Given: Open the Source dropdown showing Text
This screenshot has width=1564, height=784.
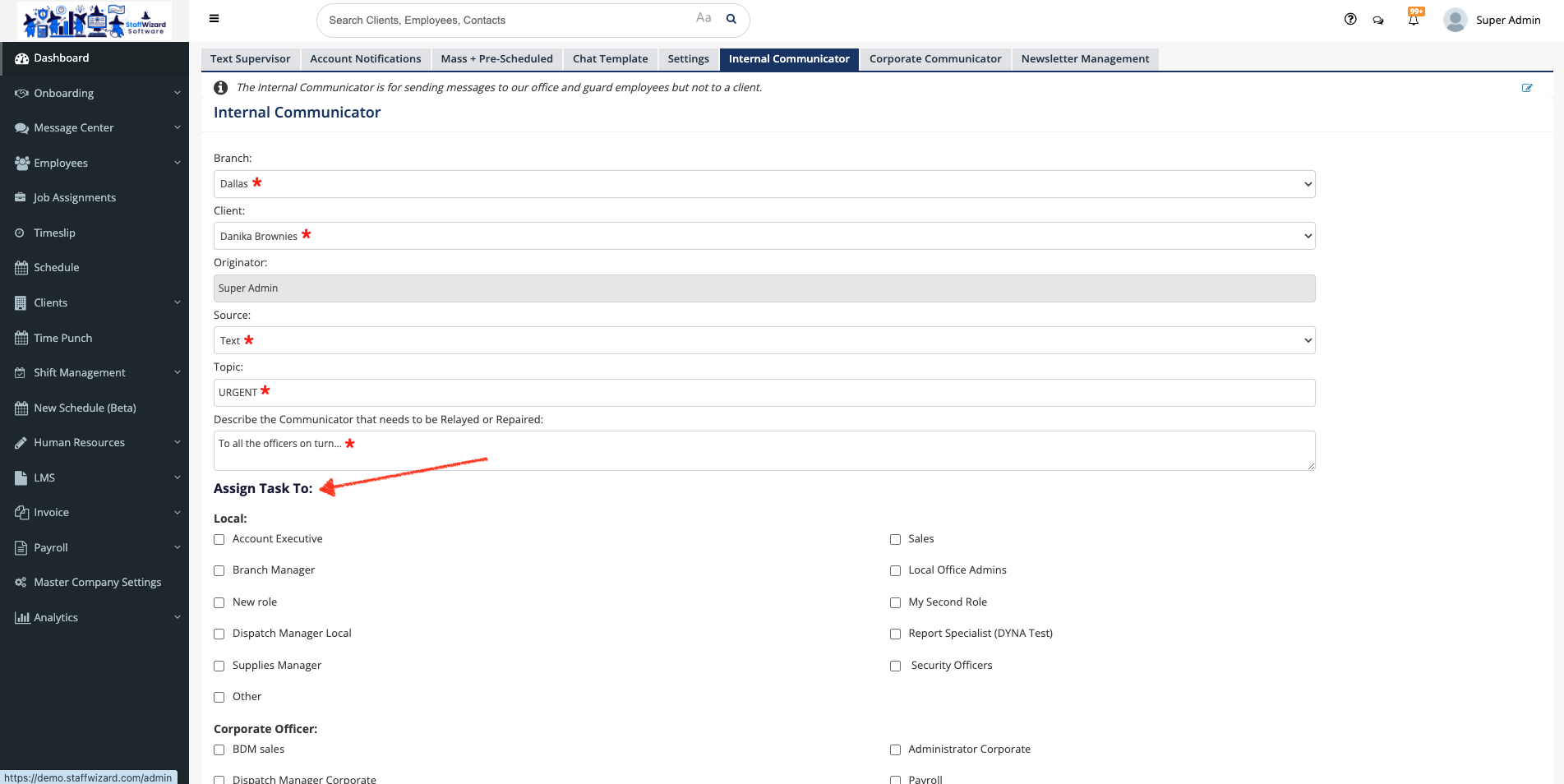Looking at the screenshot, I should point(764,340).
